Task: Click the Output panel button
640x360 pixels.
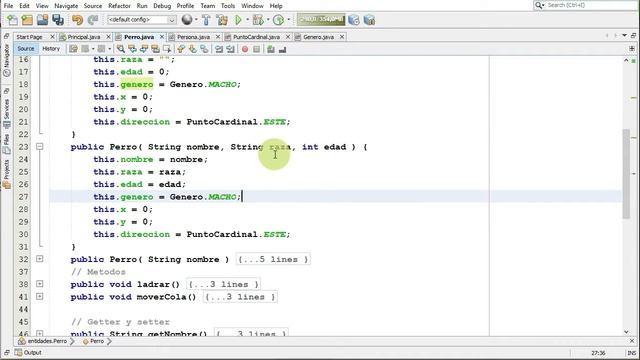Action: (28, 352)
